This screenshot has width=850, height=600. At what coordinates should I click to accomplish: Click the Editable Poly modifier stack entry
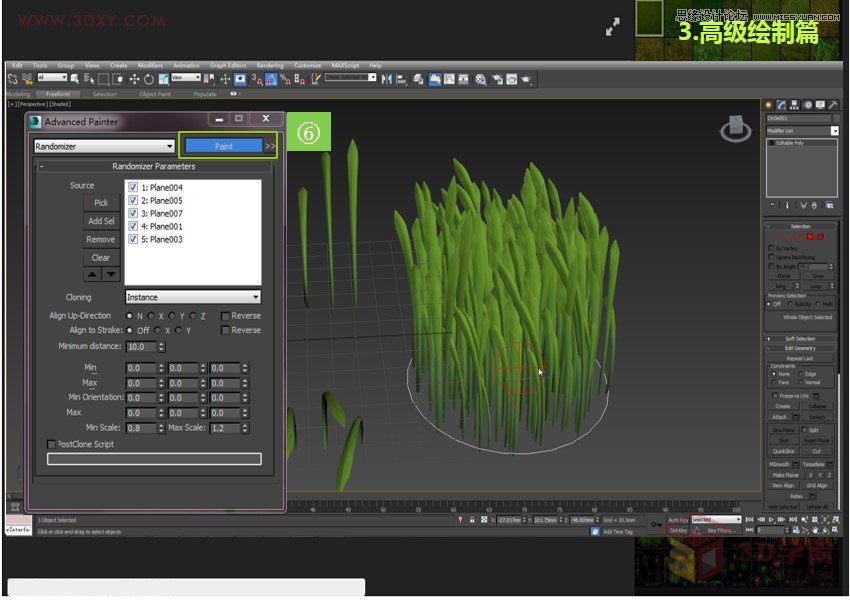[789, 143]
